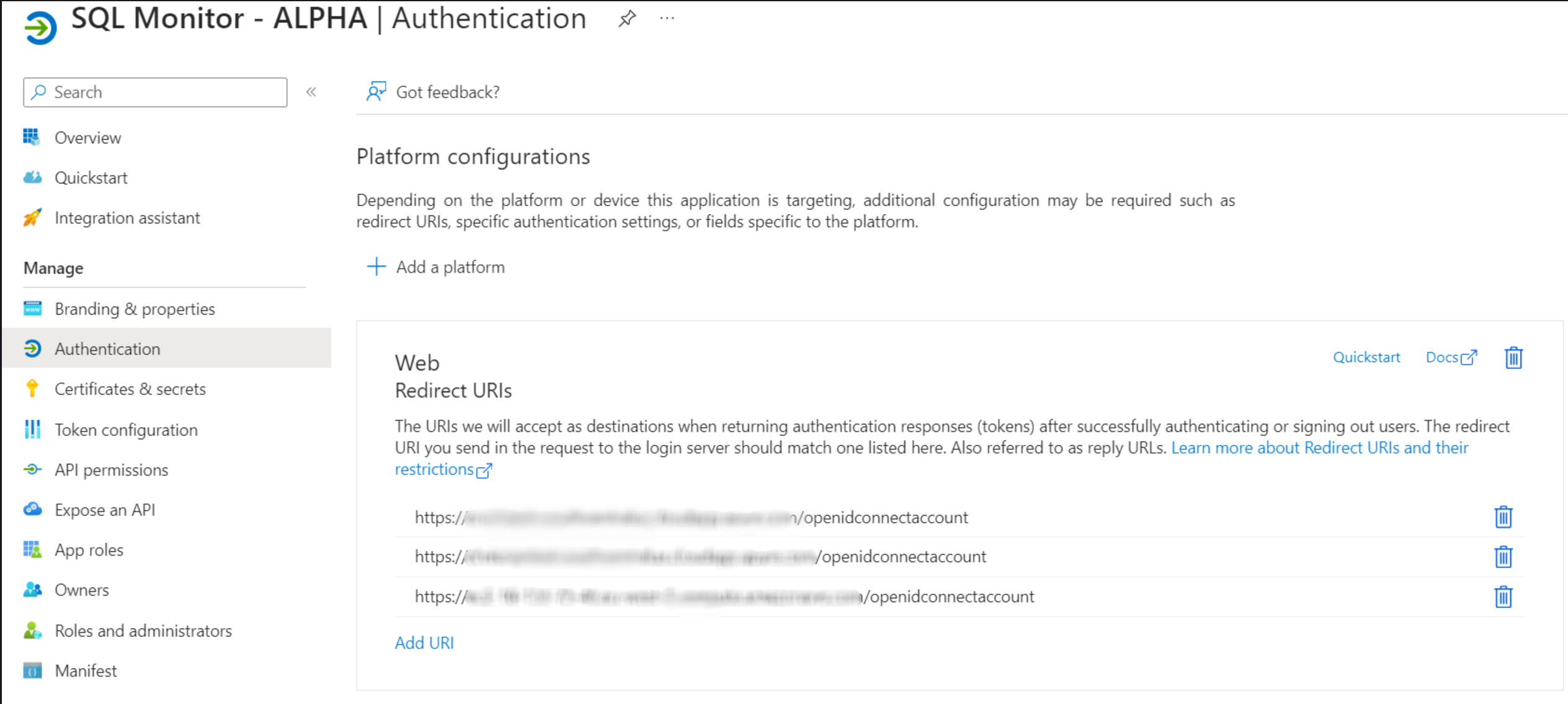Click the Quickstart cloud icon
The image size is (1568, 704).
[x=32, y=177]
